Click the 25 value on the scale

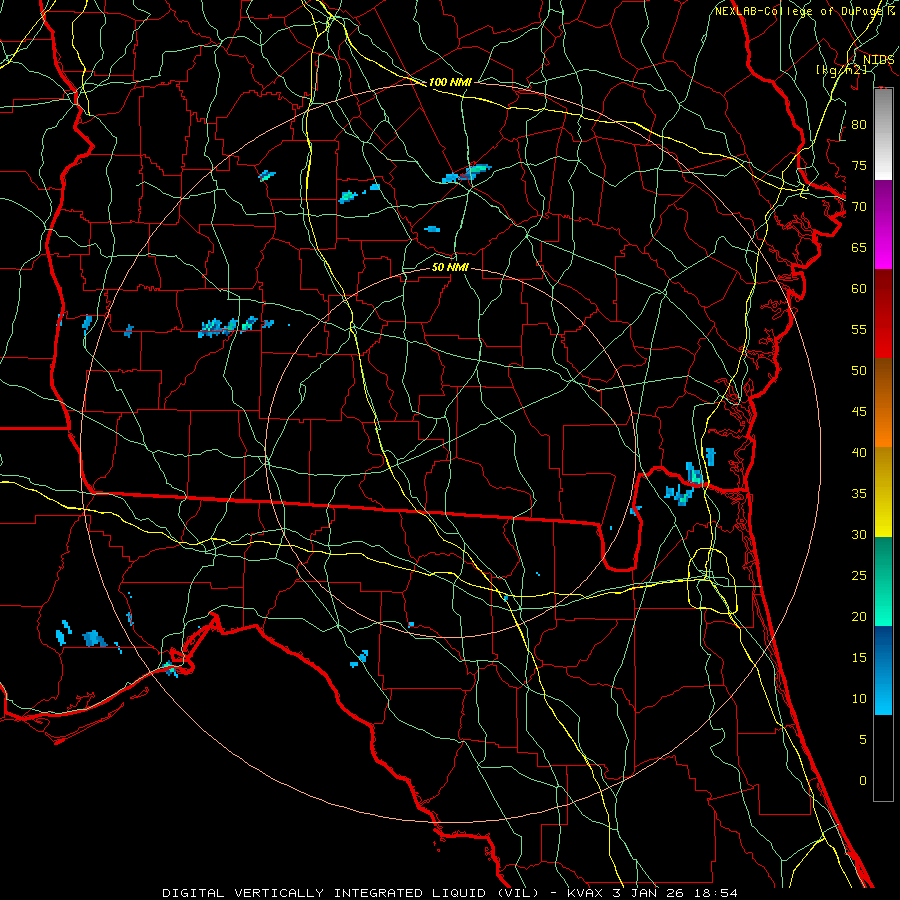859,575
